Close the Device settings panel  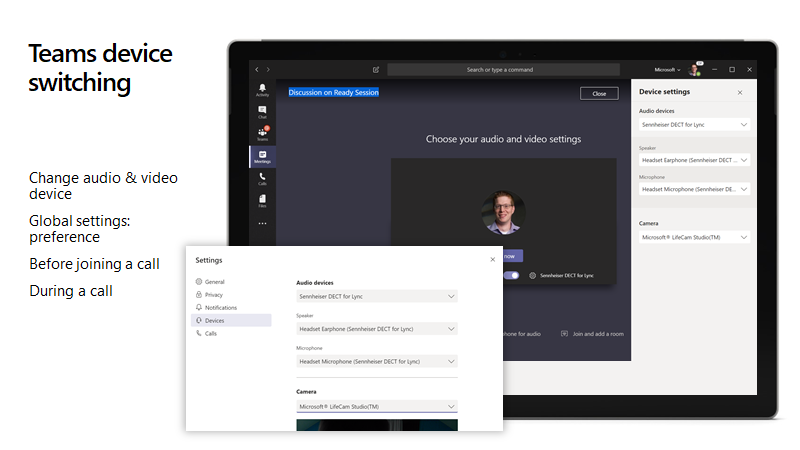click(x=740, y=92)
